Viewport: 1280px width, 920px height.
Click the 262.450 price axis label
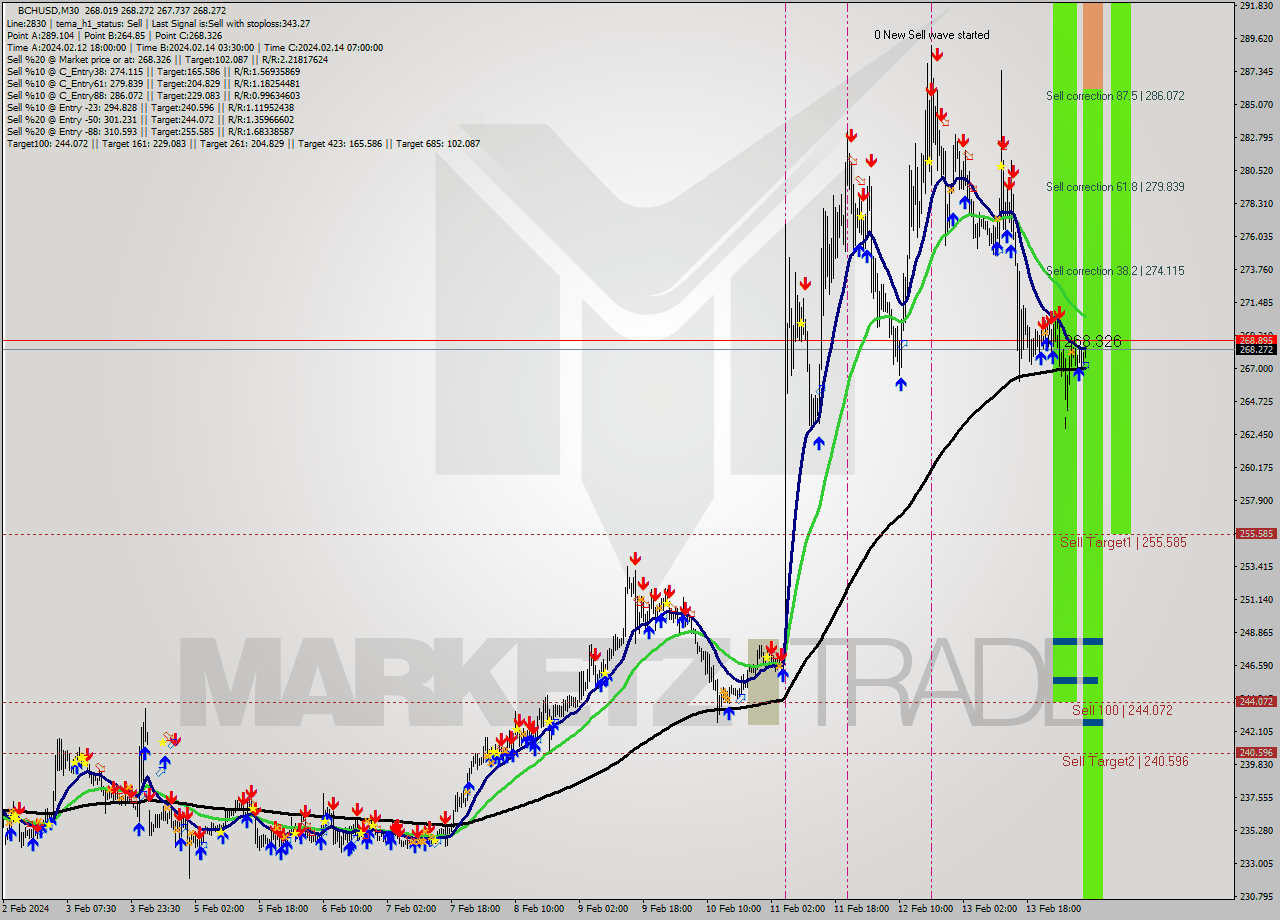[1256, 435]
